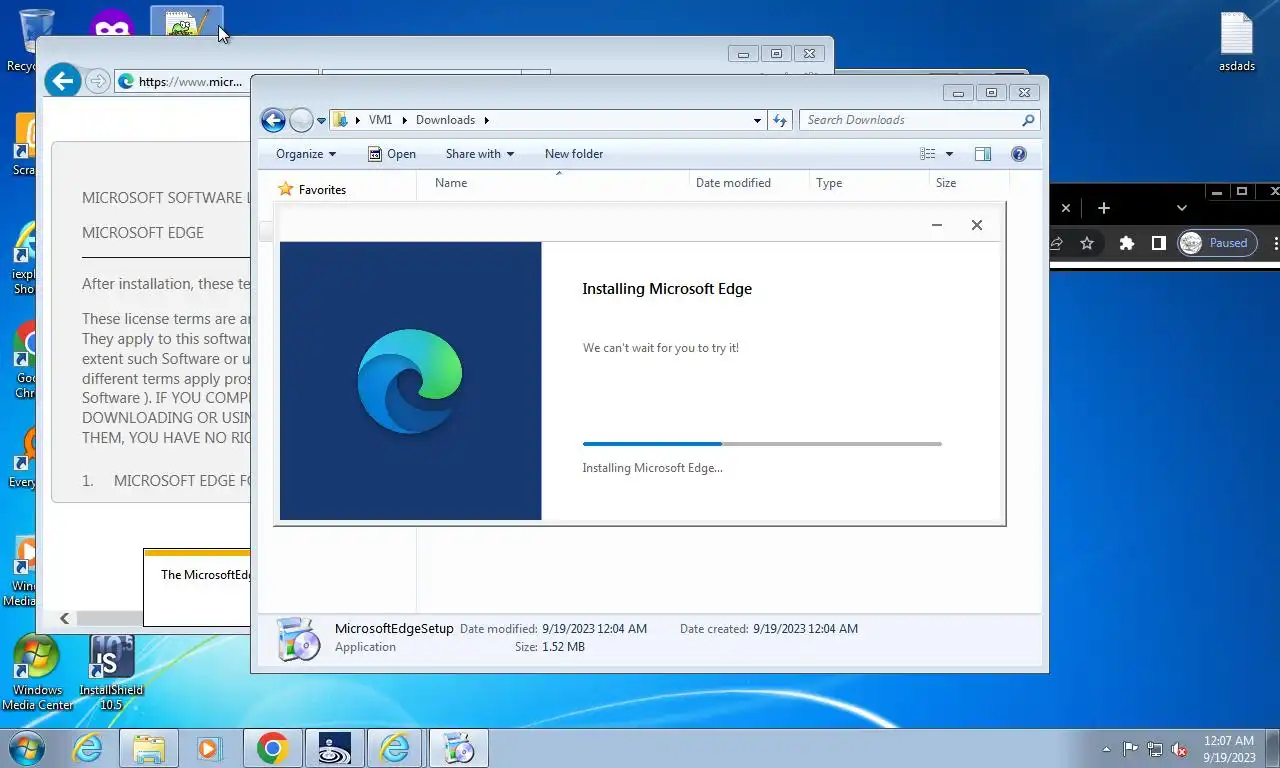1280x768 pixels.
Task: Open Windows Media Player from taskbar
Action: coord(209,748)
